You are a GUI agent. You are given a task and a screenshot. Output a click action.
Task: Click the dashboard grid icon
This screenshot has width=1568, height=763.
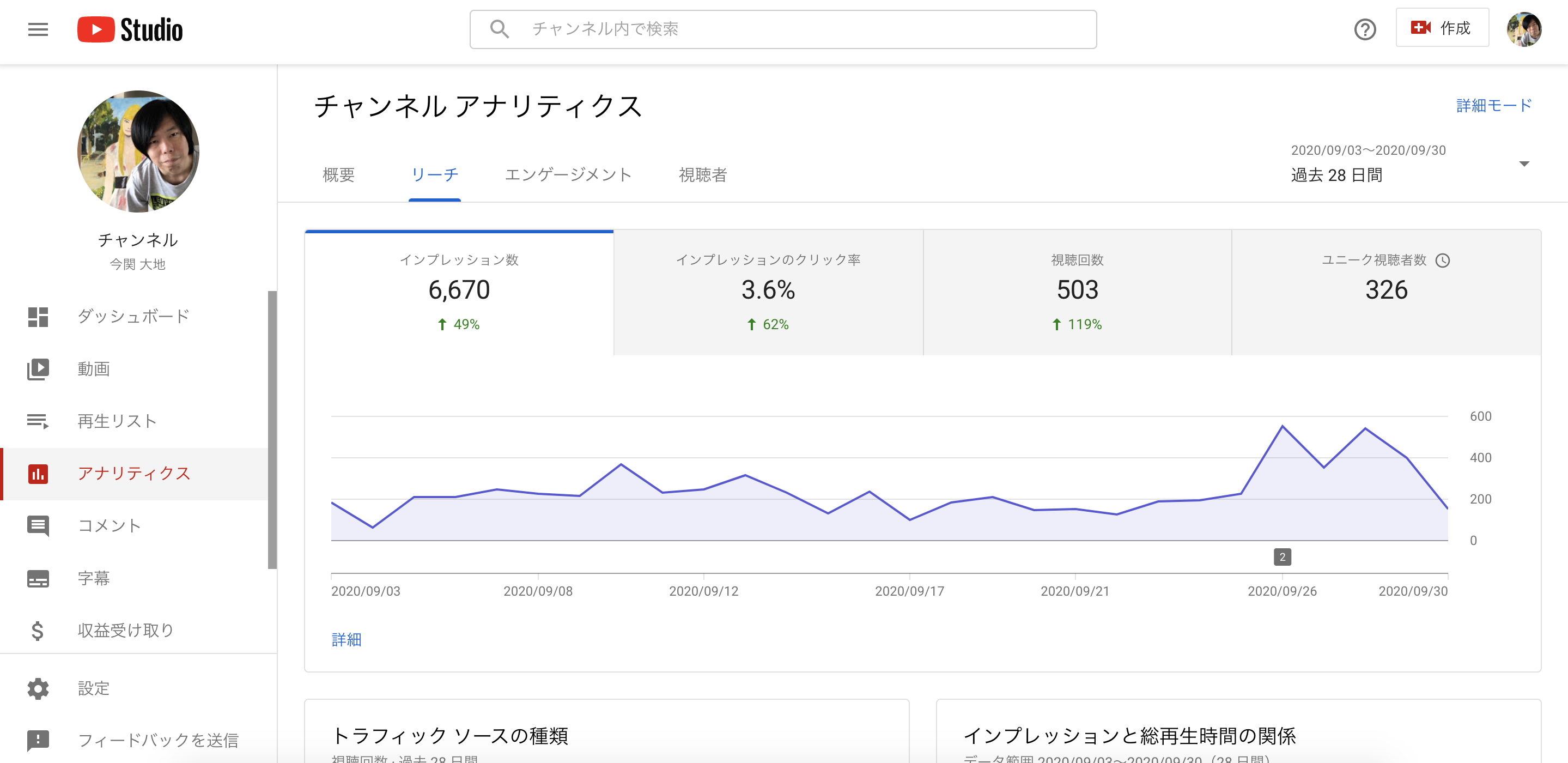pyautogui.click(x=38, y=317)
